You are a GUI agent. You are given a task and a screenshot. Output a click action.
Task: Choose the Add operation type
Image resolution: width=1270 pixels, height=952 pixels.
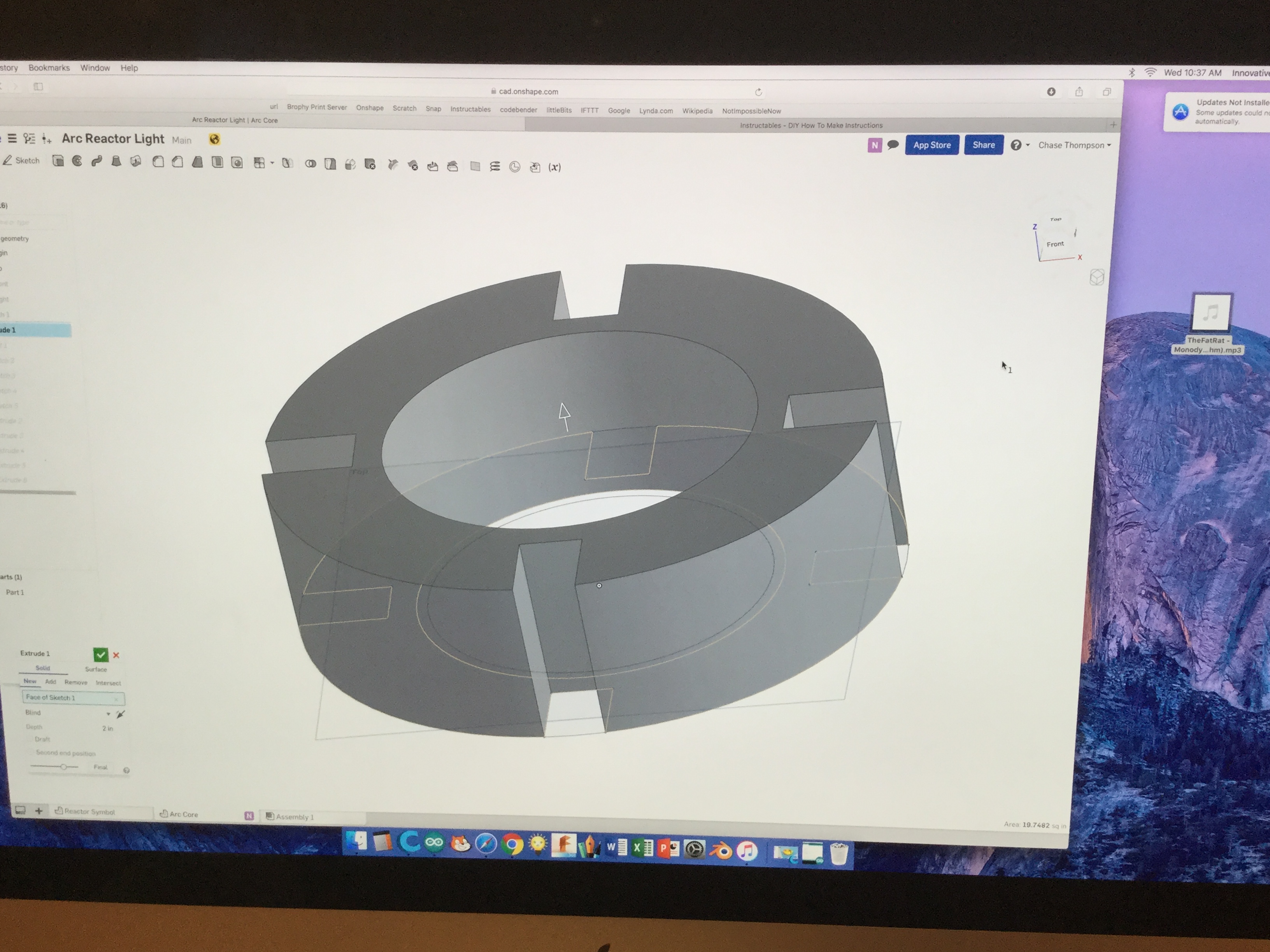[x=51, y=682]
